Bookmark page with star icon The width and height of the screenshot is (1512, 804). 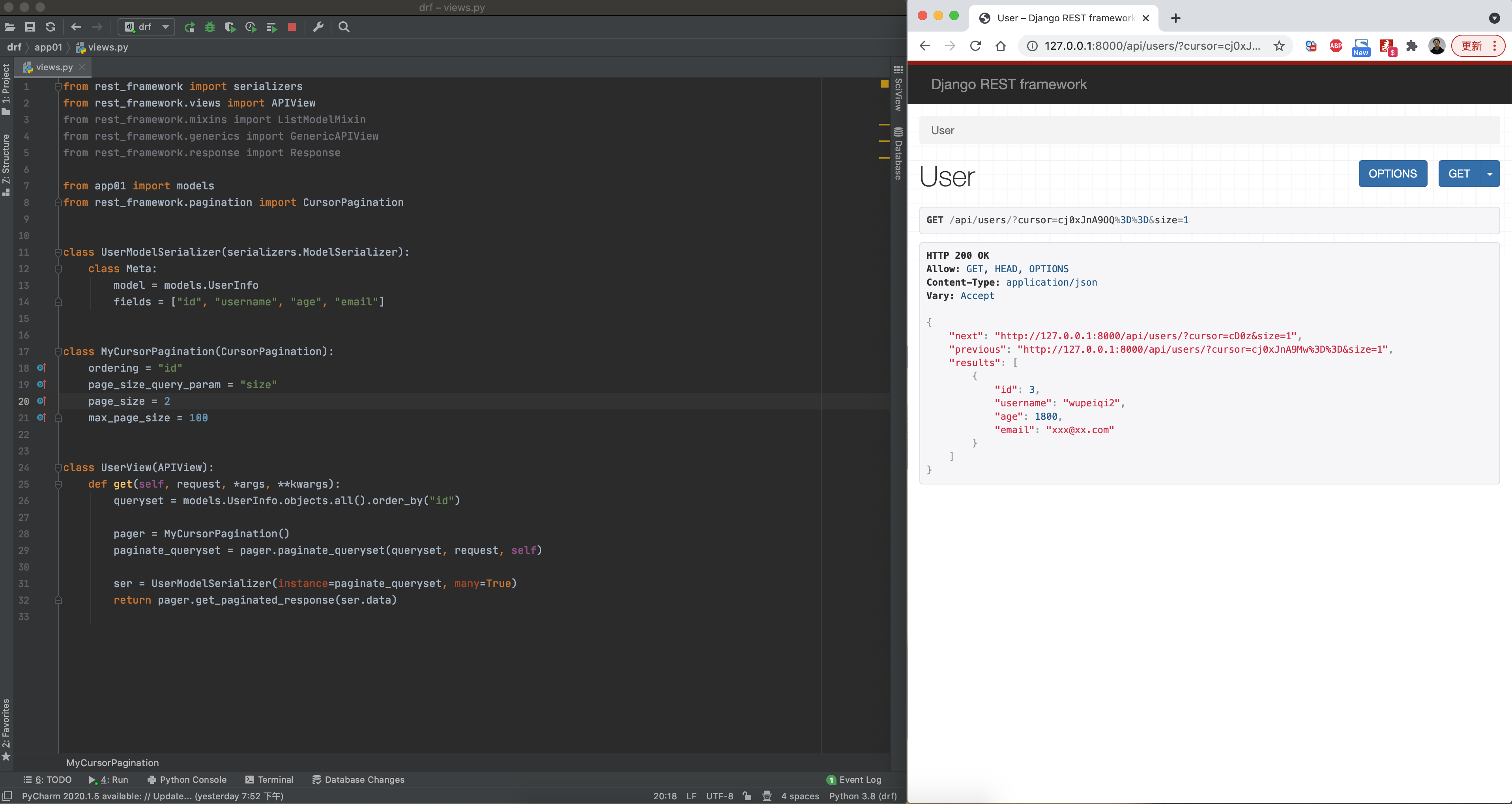click(x=1278, y=46)
